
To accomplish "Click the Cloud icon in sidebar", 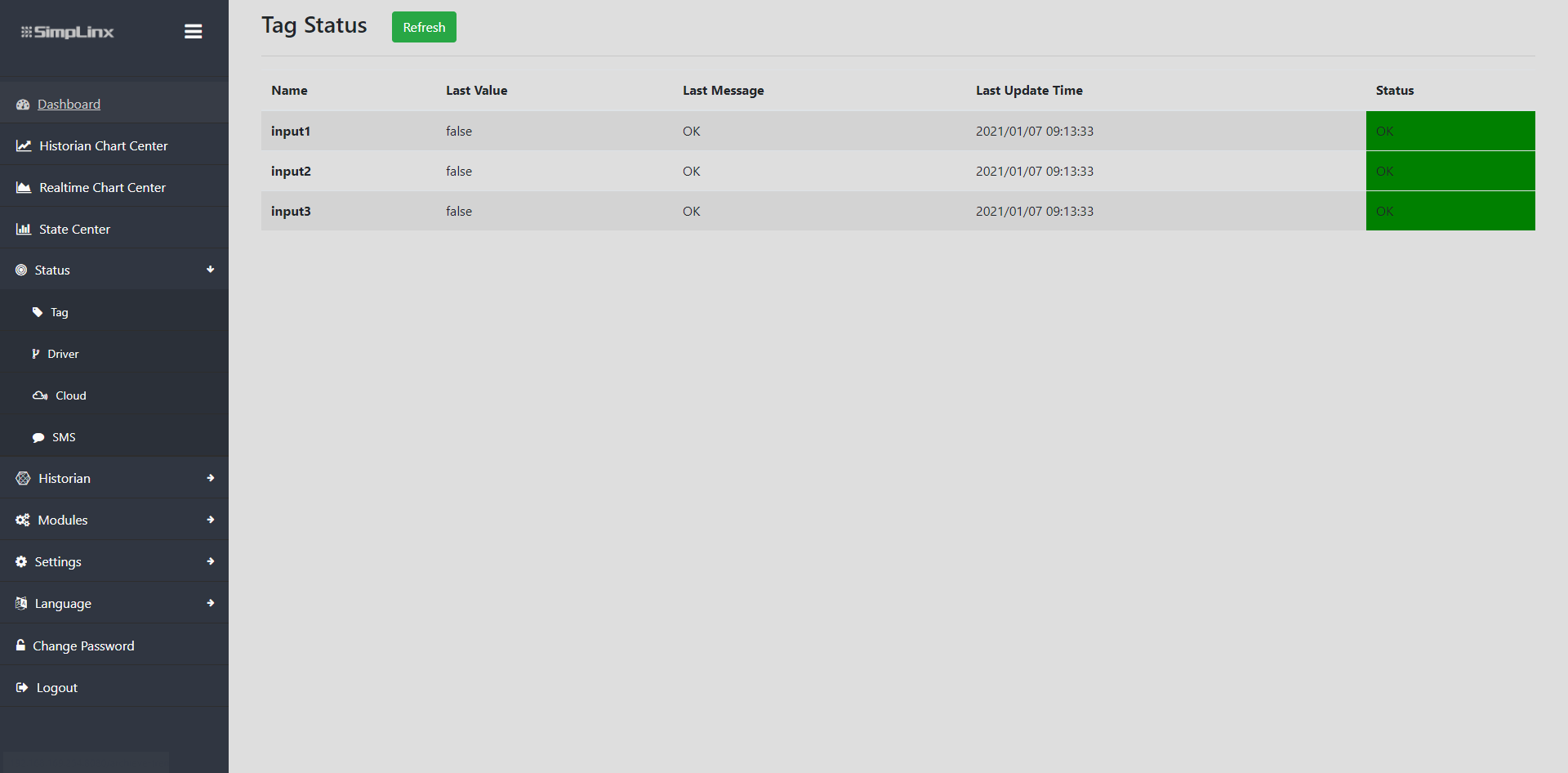I will tap(40, 395).
